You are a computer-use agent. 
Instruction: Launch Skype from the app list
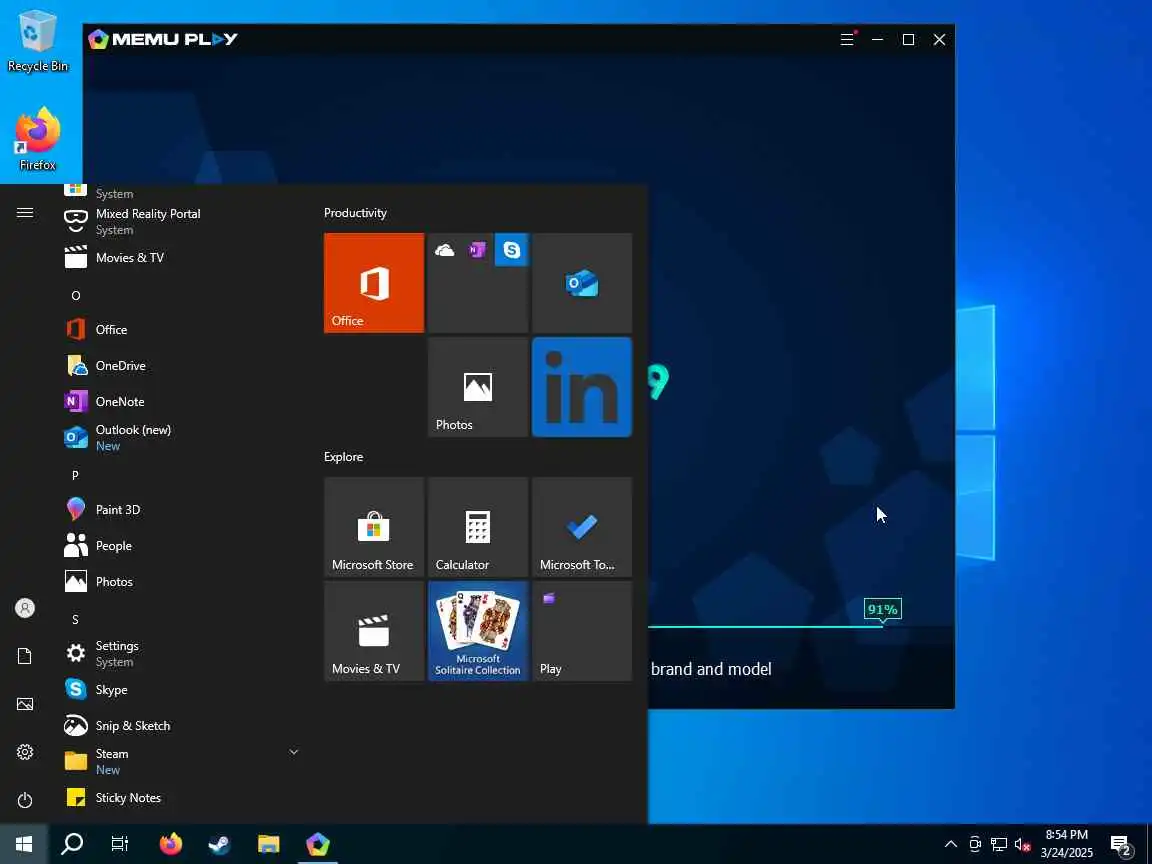tap(180, 689)
